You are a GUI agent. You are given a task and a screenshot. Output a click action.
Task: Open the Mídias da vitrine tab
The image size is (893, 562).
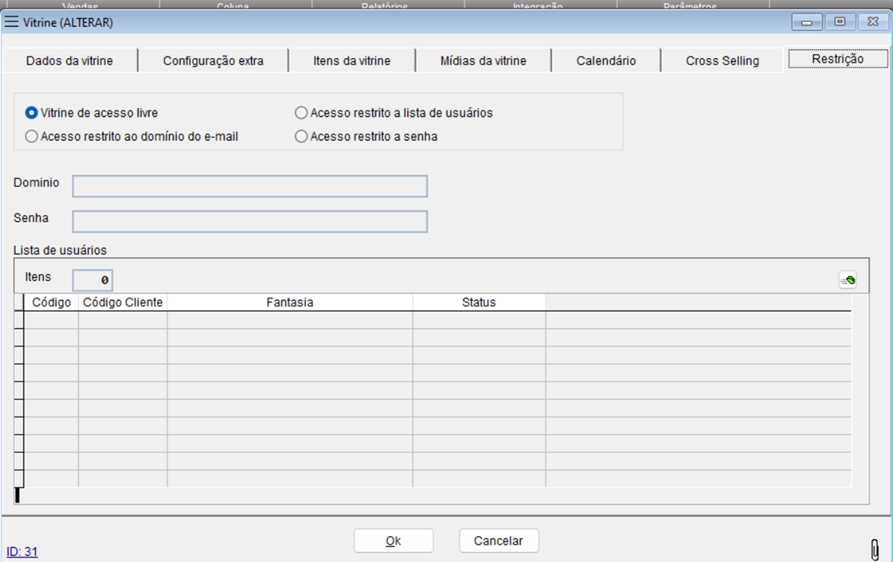coord(483,61)
